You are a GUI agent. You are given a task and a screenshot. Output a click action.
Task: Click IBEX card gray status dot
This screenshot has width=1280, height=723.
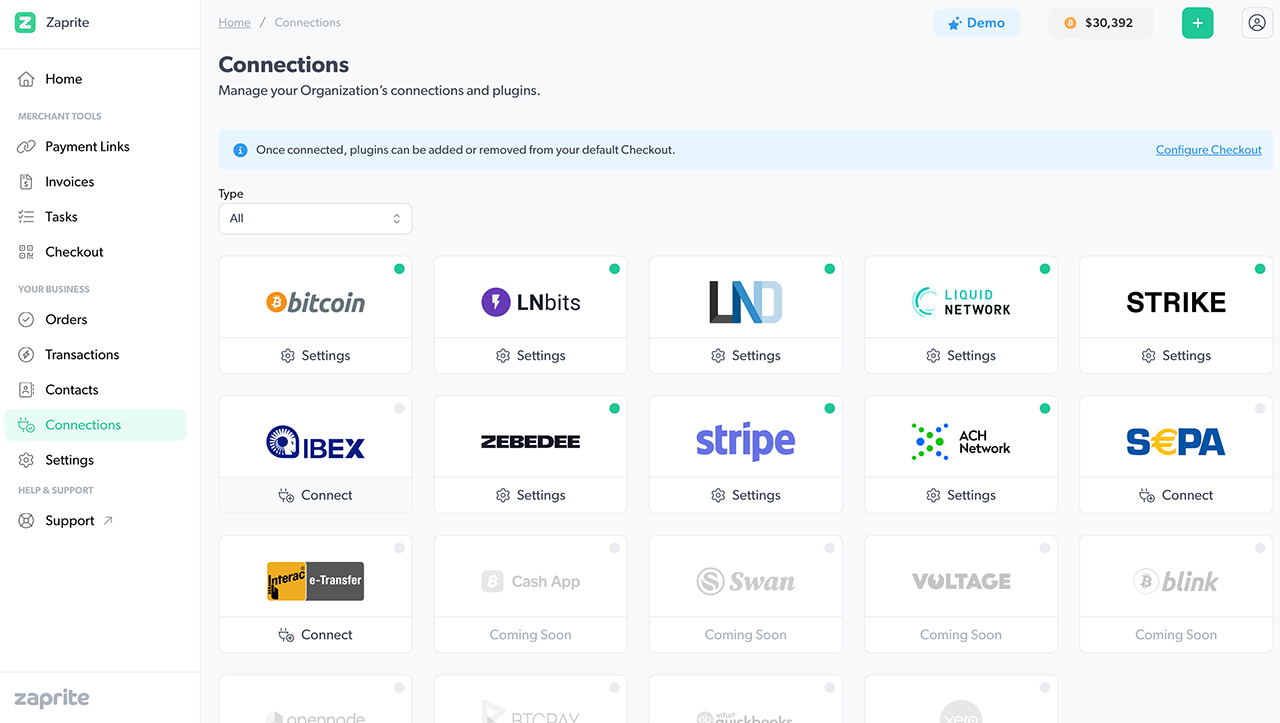pos(399,408)
